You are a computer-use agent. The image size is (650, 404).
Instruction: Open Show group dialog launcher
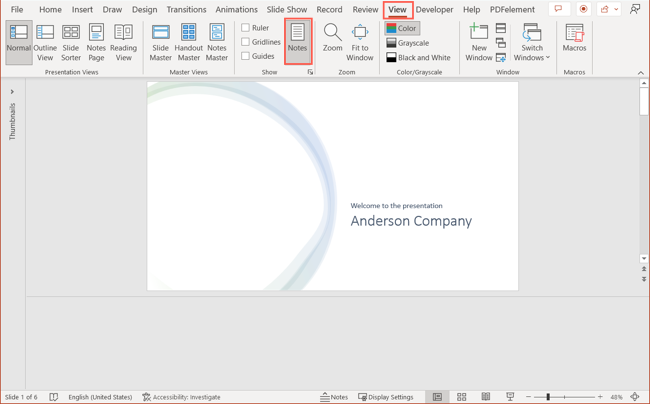coord(310,72)
